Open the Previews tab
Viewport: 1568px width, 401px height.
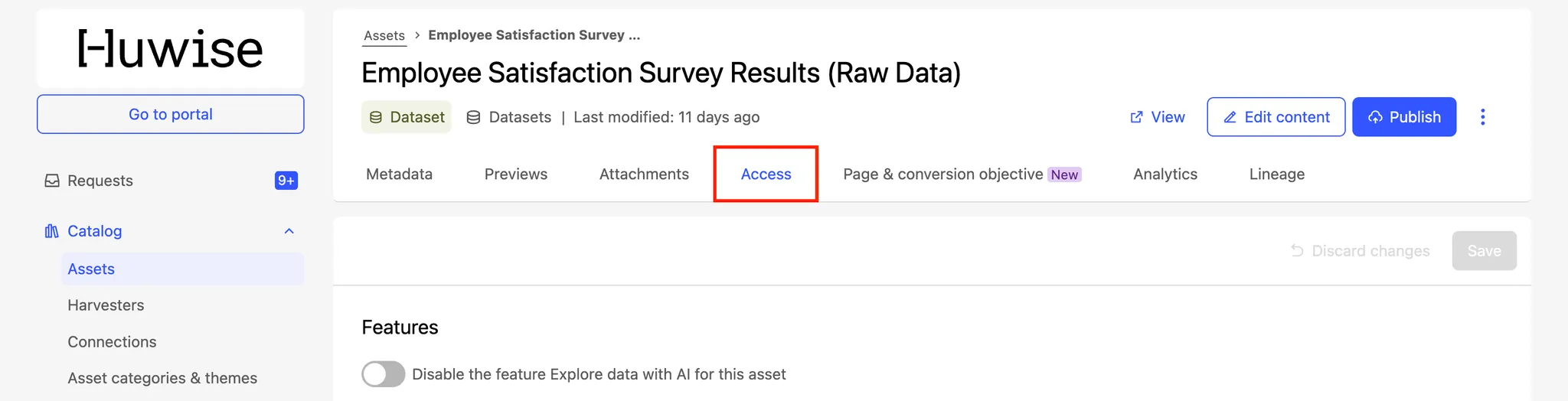pyautogui.click(x=515, y=174)
